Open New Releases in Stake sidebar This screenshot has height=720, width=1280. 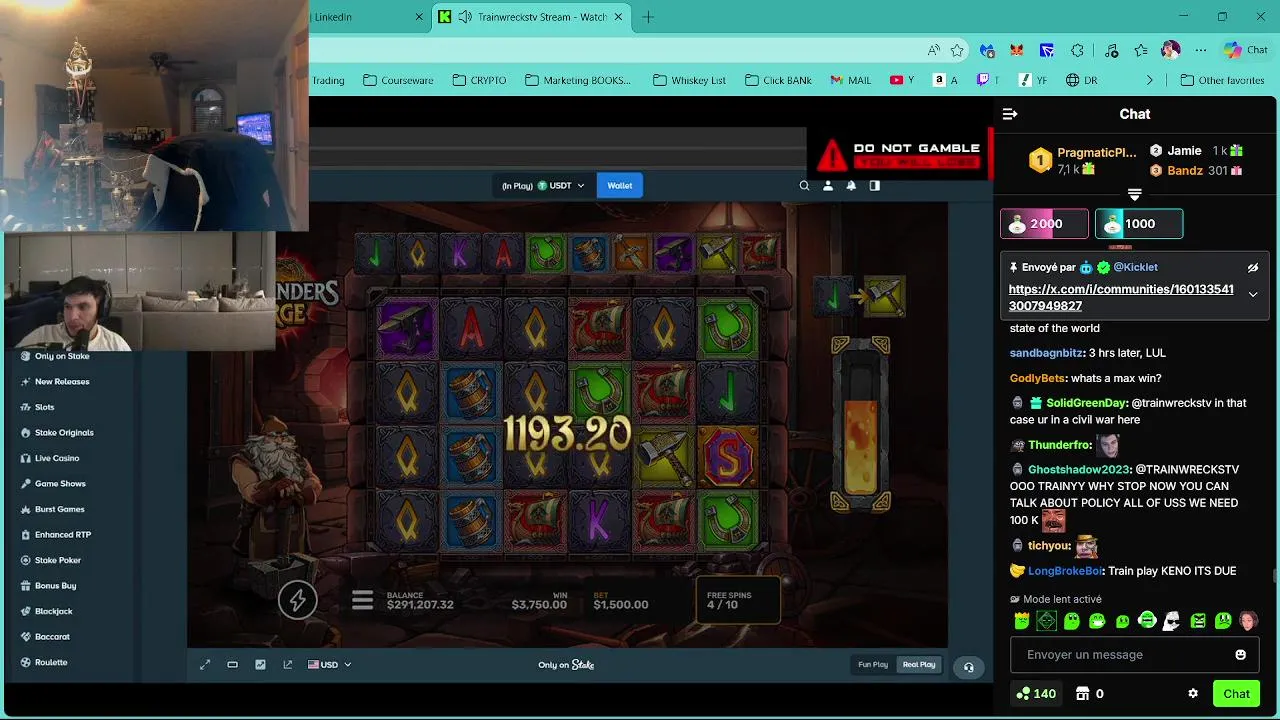click(62, 381)
